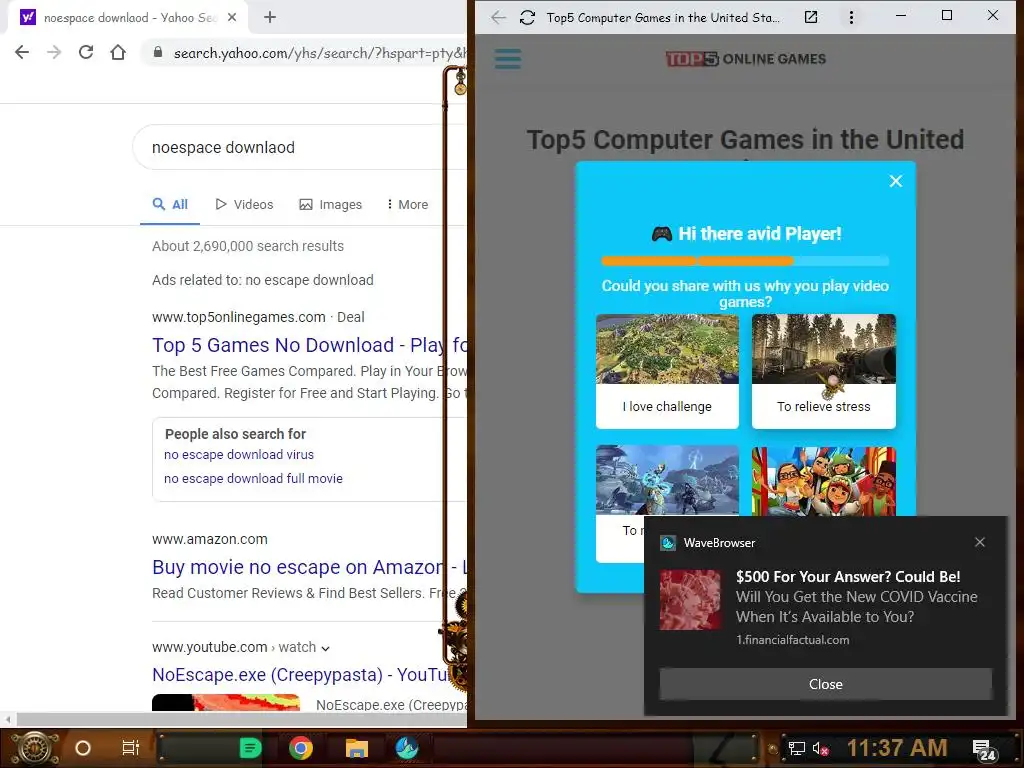Open Top5 page in external browser icon

[811, 18]
